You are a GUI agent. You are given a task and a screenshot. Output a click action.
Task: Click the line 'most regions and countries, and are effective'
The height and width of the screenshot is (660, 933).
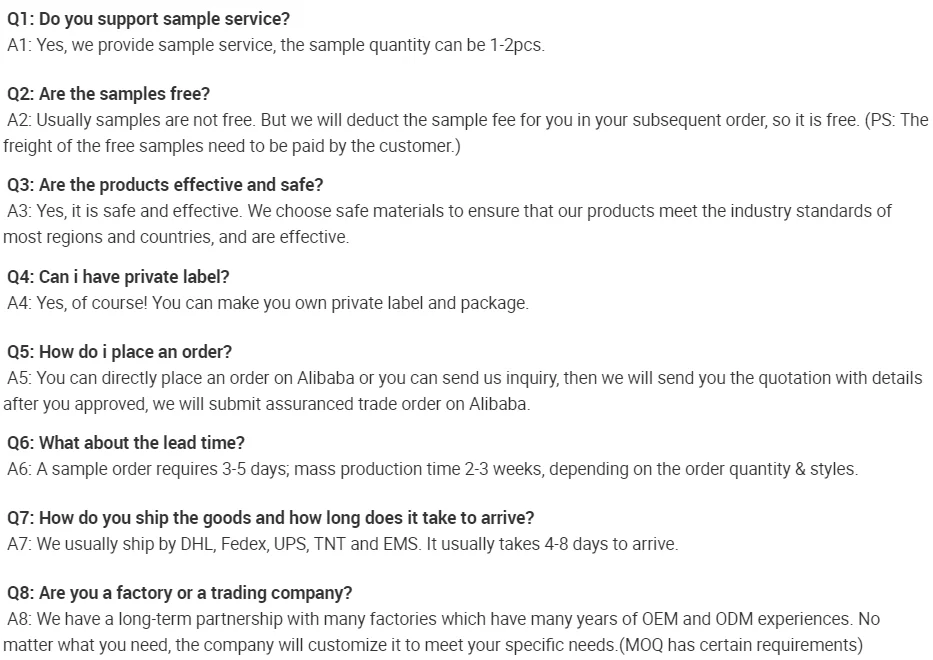click(176, 237)
